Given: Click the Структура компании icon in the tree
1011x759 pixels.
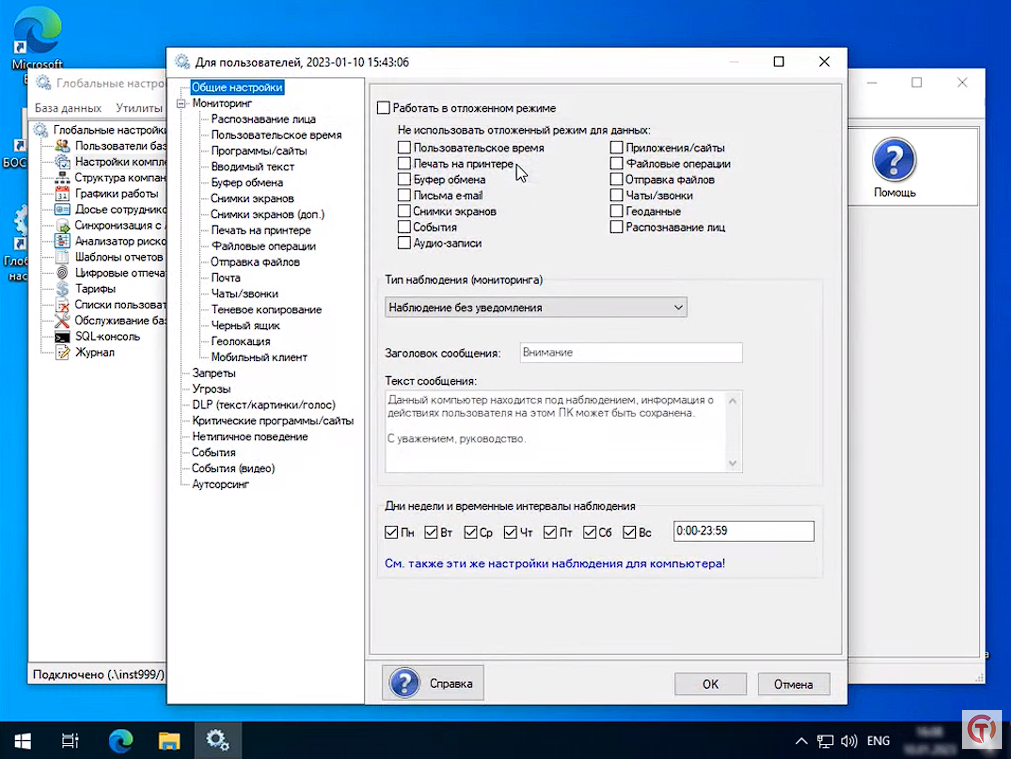Looking at the screenshot, I should [x=63, y=177].
